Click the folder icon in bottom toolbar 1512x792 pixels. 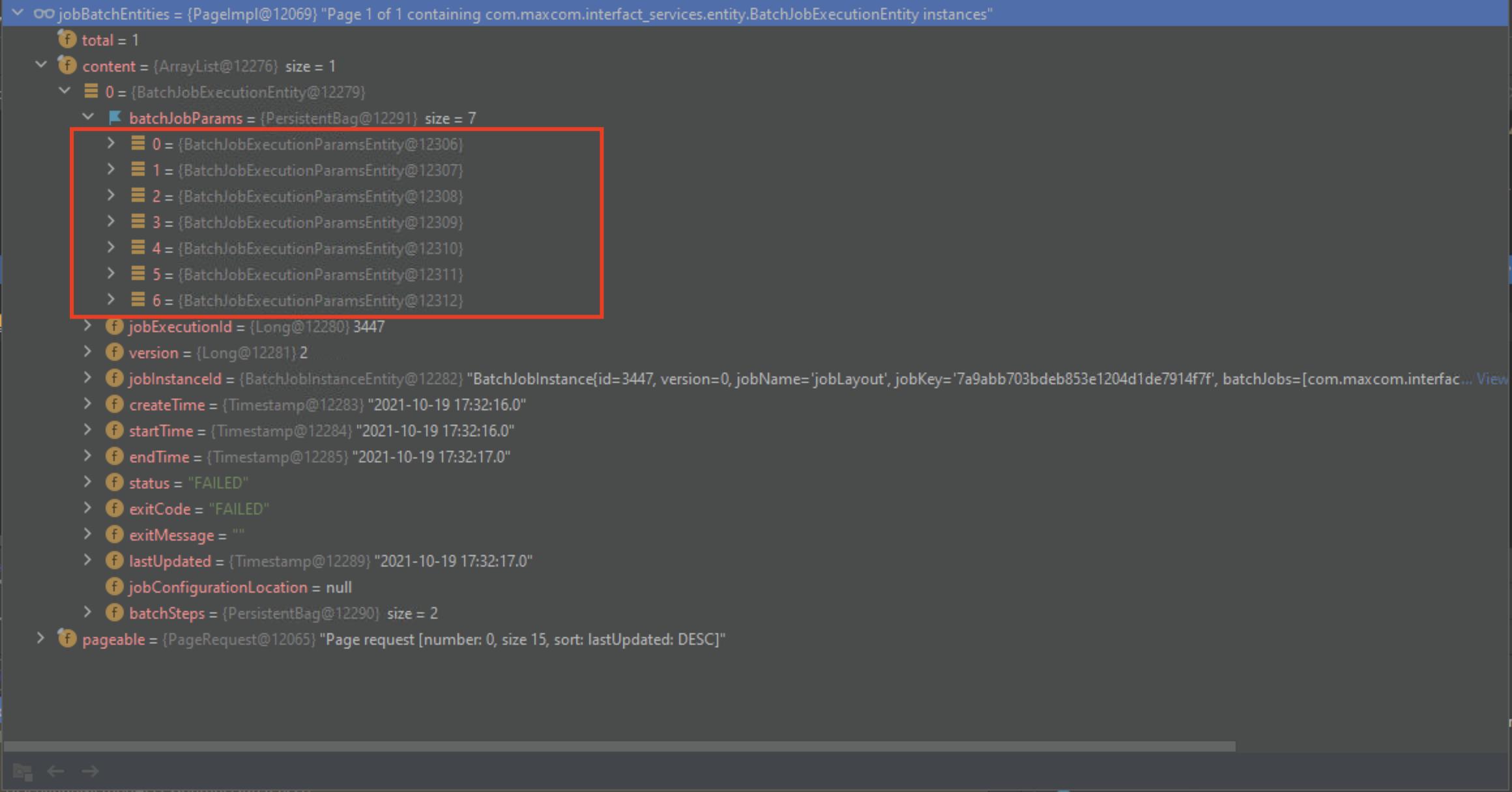point(23,772)
